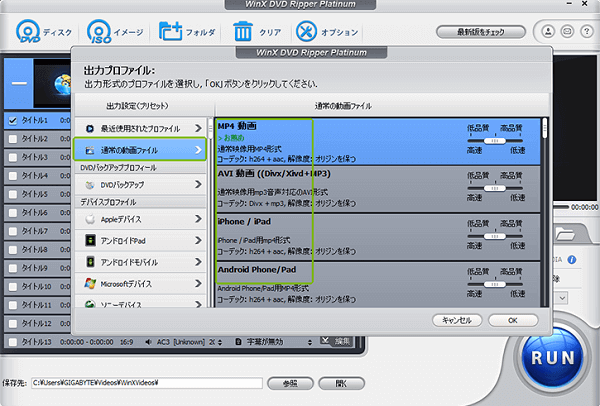The width and height of the screenshot is (600, 406).
Task: Click the general video file profile icon
Action: point(90,150)
